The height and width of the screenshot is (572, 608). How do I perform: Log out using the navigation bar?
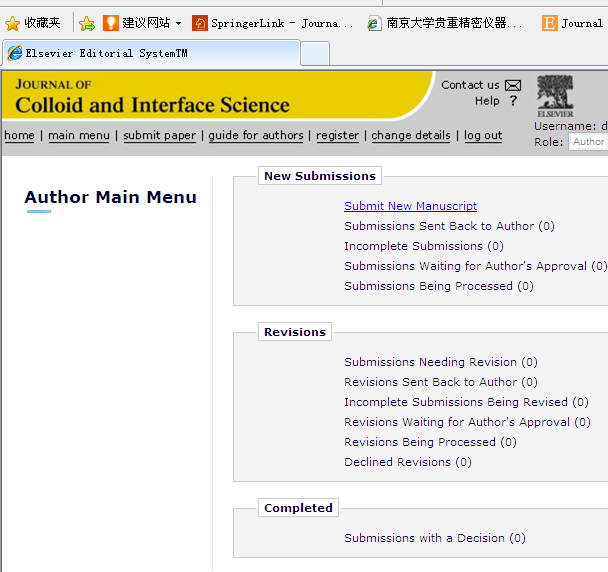(x=483, y=136)
